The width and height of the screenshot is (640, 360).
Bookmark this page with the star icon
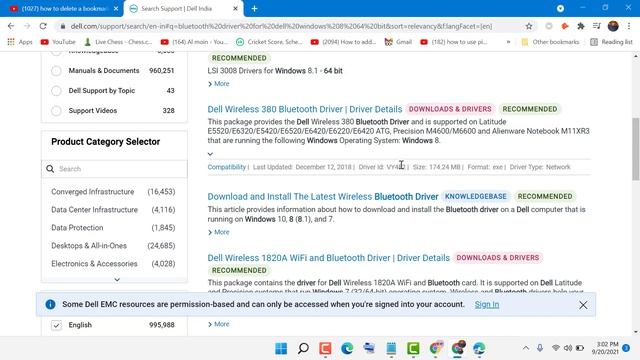(x=529, y=26)
